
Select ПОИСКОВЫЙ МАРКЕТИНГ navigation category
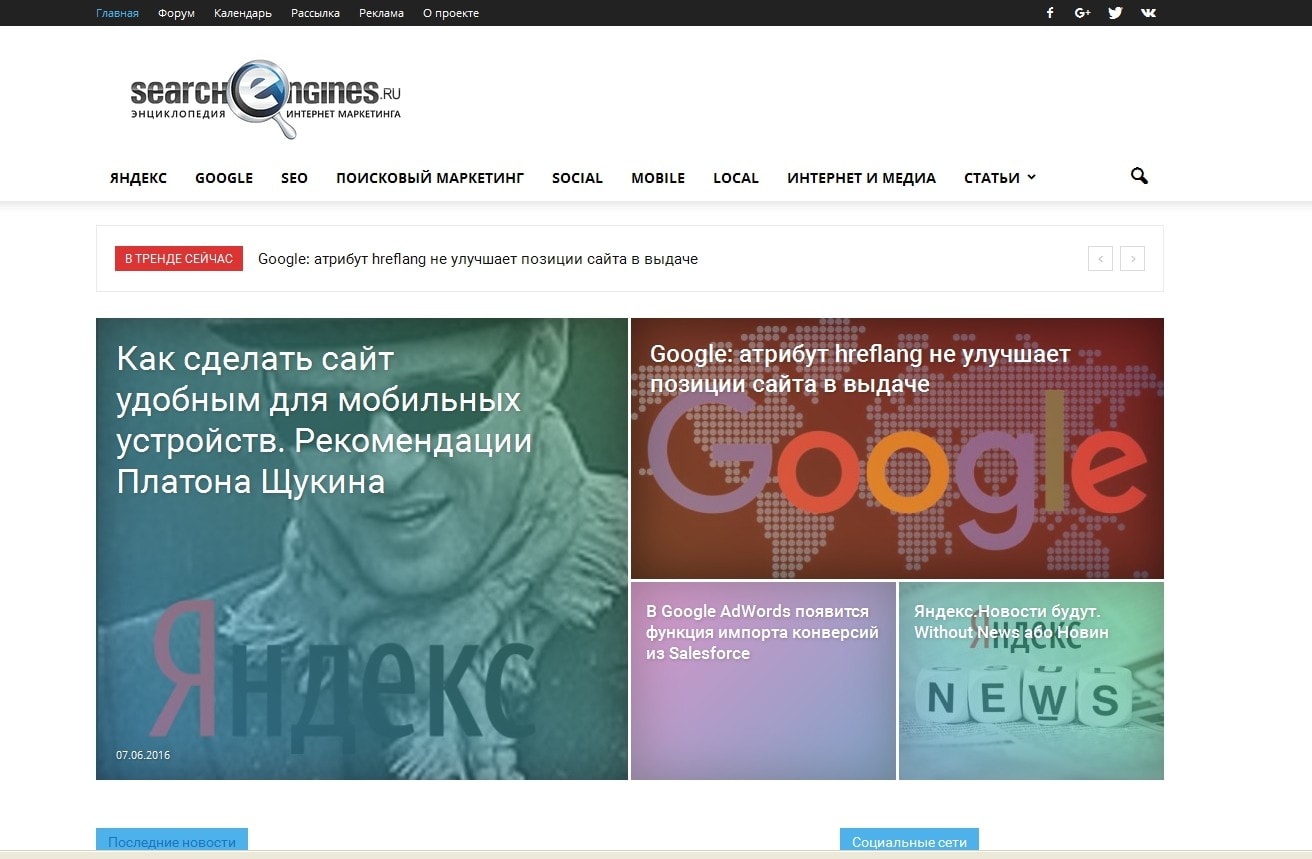click(430, 178)
